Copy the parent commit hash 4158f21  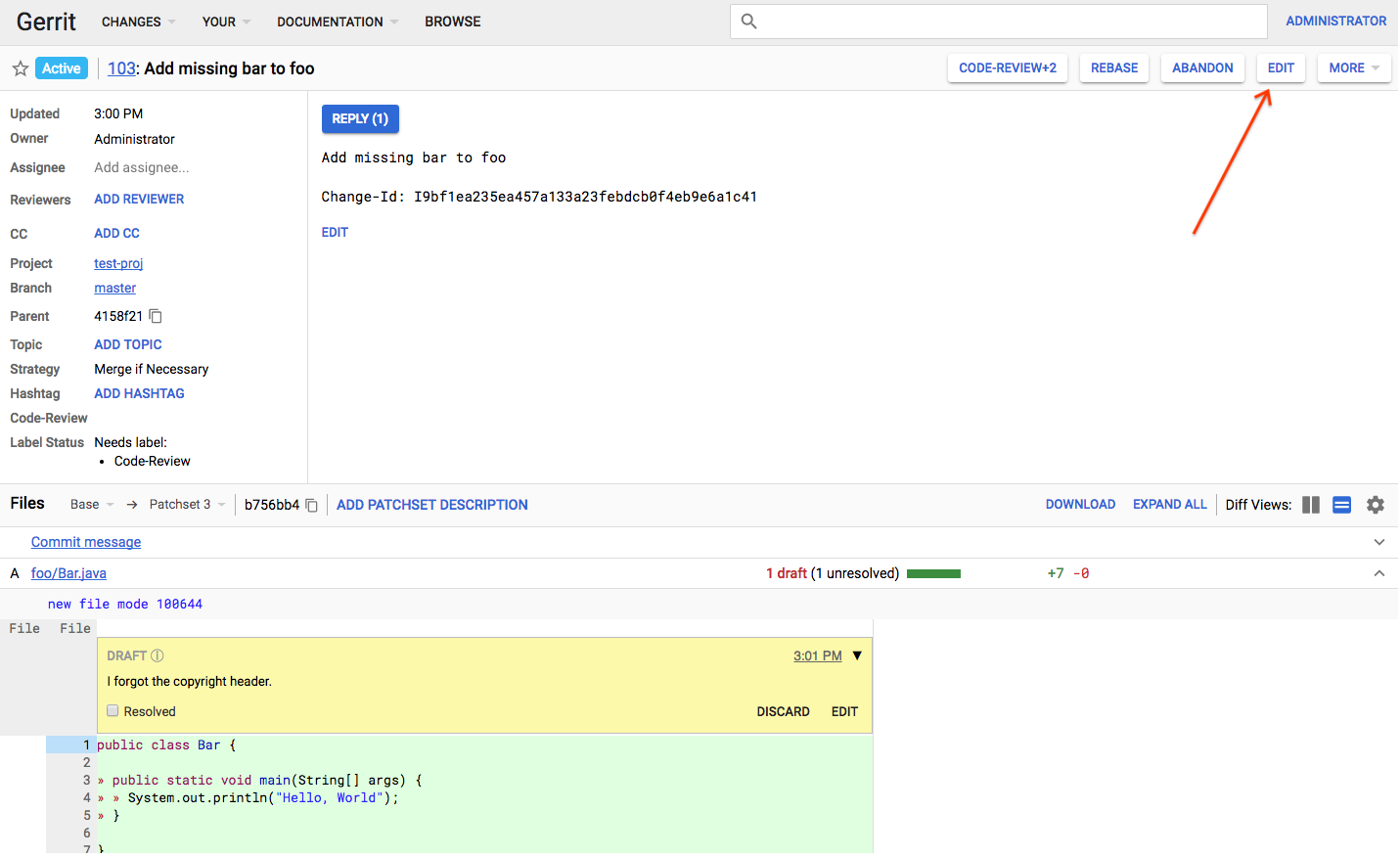point(156,316)
